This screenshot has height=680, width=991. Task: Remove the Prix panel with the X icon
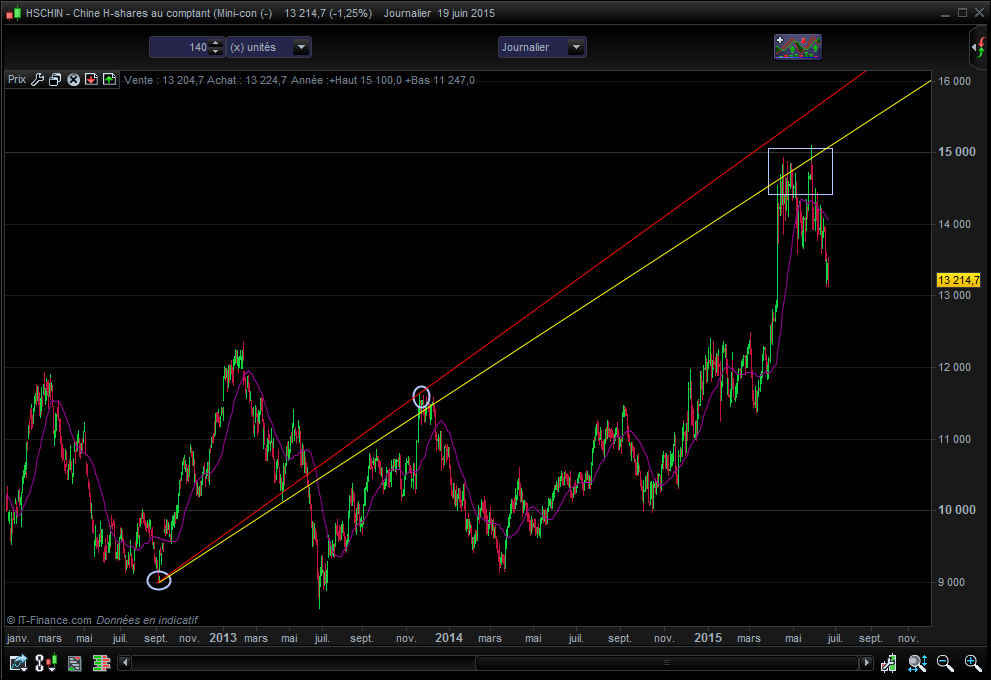73,80
